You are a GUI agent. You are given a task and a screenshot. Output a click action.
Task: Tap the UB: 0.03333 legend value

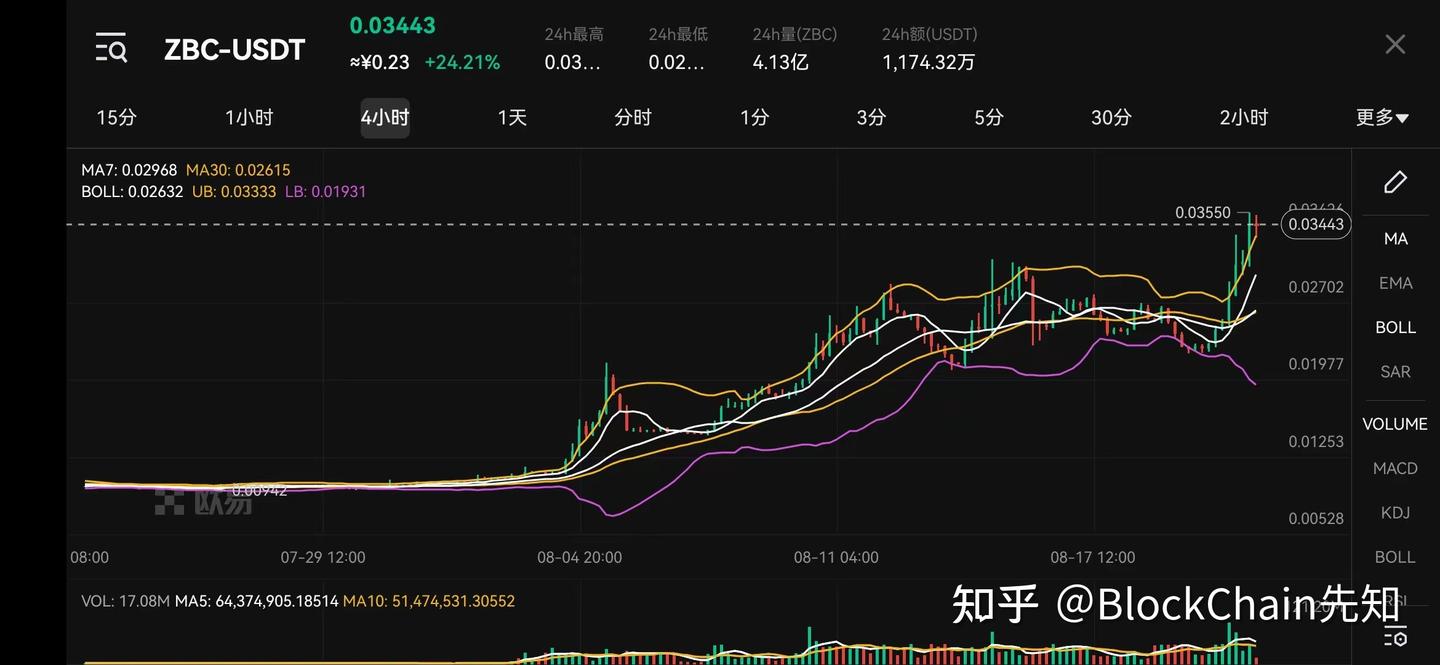click(234, 191)
